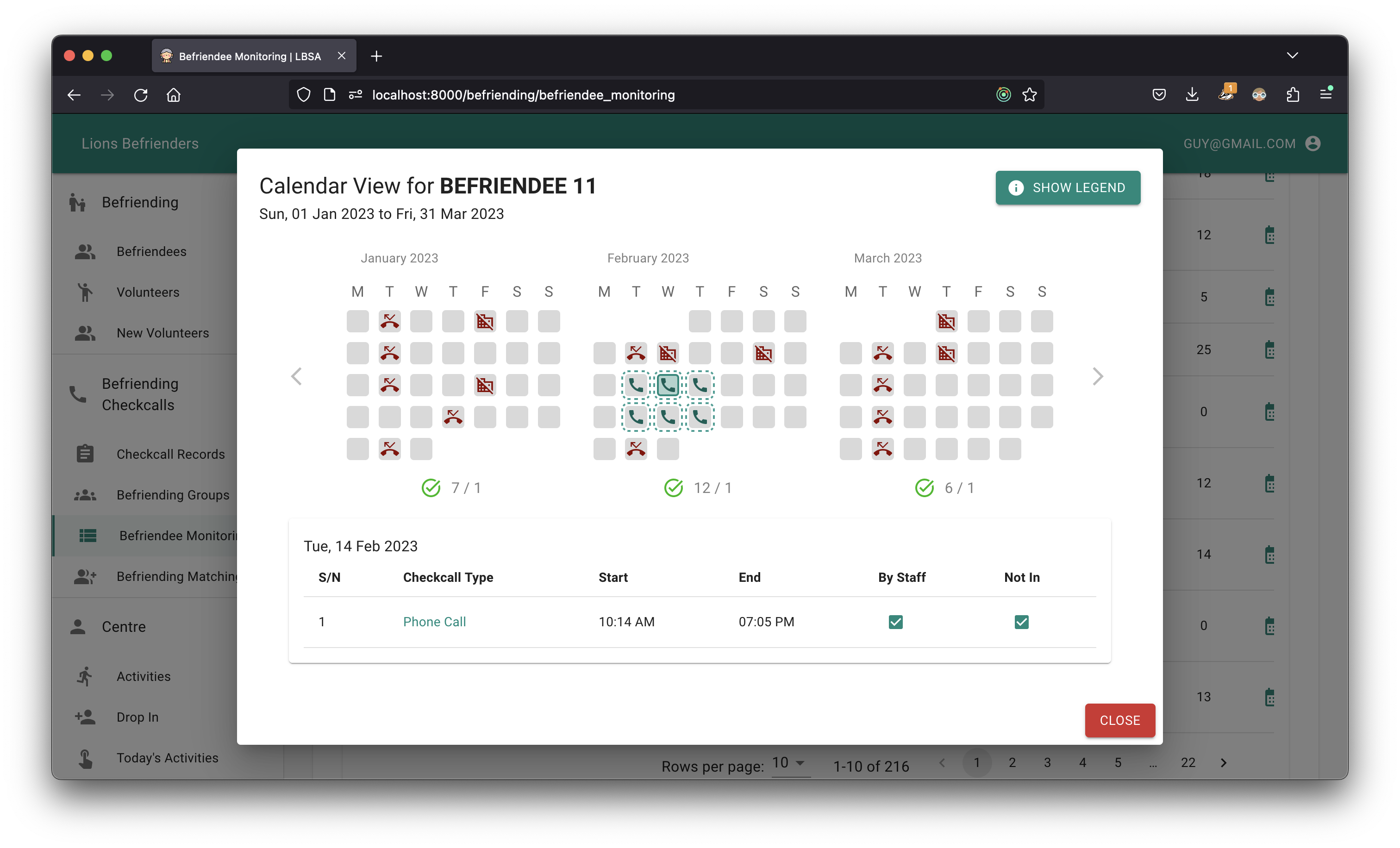Click missed call icon on Thursday 26 Jan

pos(453,417)
